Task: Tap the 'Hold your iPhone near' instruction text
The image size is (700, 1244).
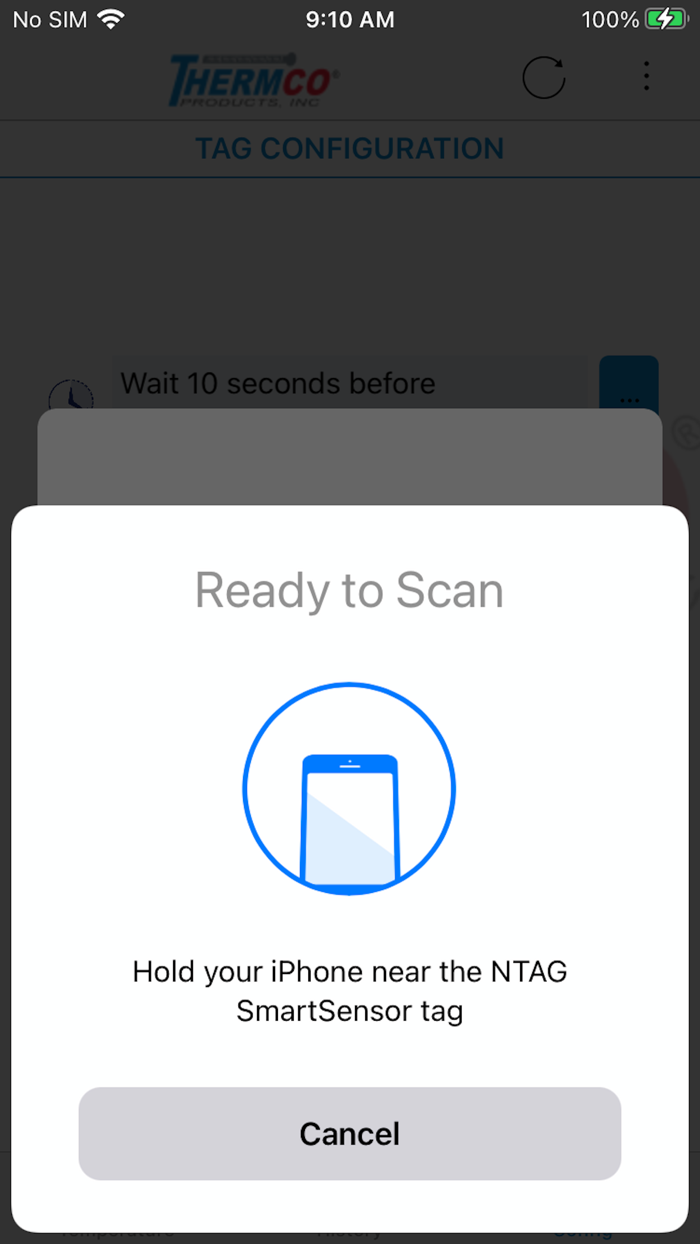Action: 350,991
